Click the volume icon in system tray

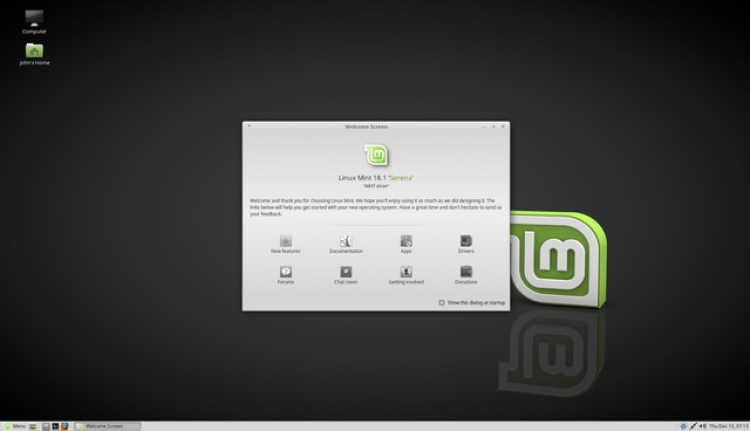tap(702, 426)
